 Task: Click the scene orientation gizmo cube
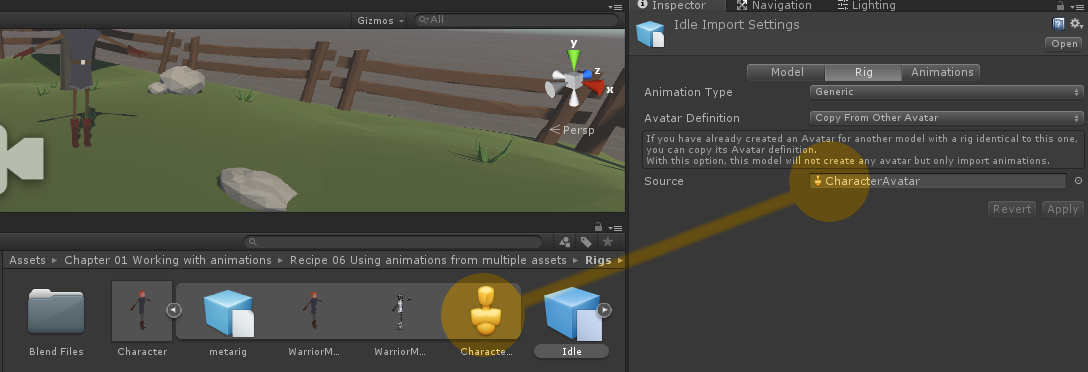(x=573, y=81)
